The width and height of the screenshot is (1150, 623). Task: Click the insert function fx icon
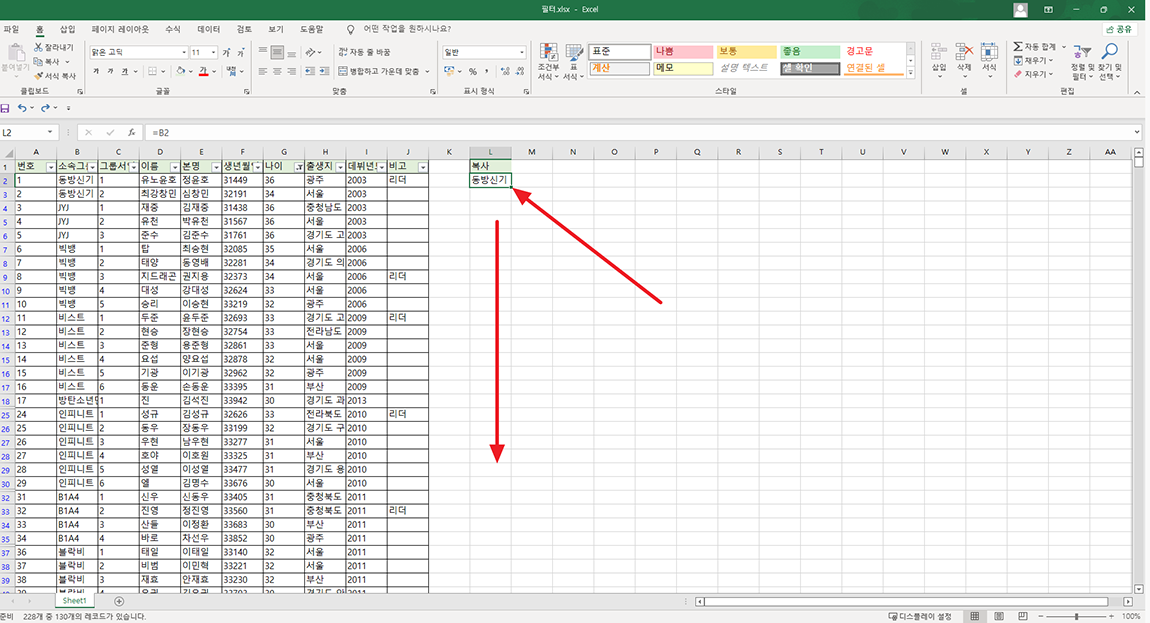[131, 132]
